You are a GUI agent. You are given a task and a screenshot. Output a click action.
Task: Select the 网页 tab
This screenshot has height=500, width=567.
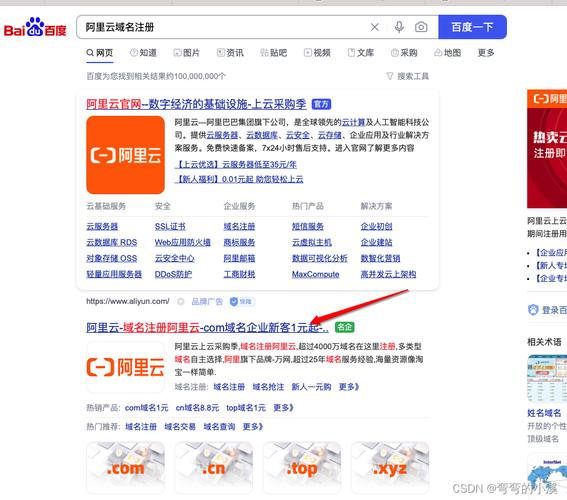(100, 53)
